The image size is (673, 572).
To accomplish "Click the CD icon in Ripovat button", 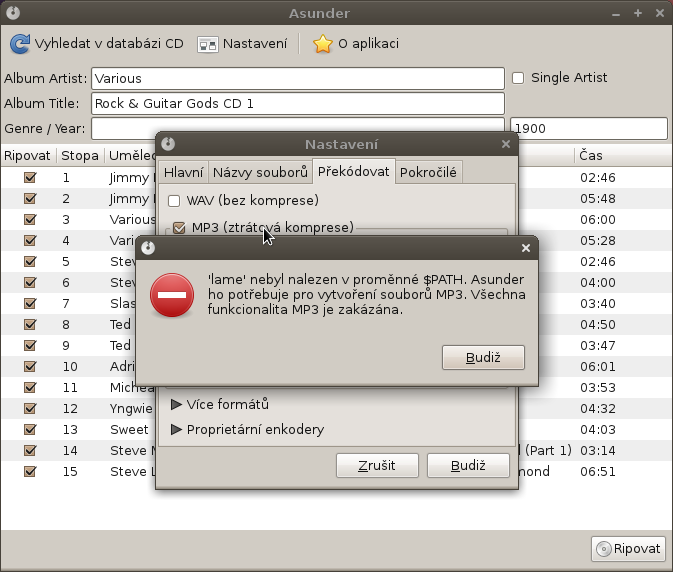I will tap(603, 549).
